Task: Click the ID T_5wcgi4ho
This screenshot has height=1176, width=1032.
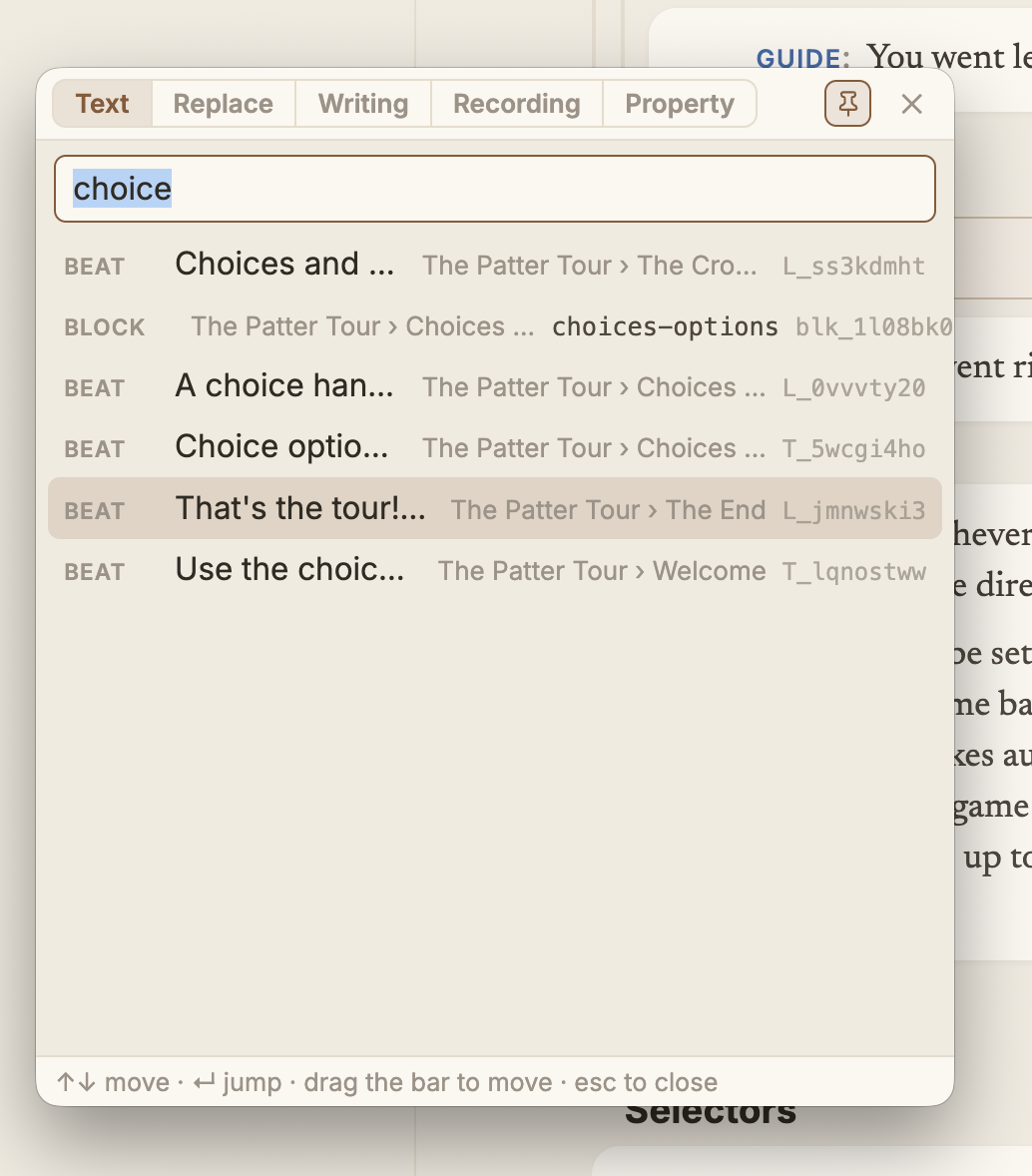Action: point(853,448)
